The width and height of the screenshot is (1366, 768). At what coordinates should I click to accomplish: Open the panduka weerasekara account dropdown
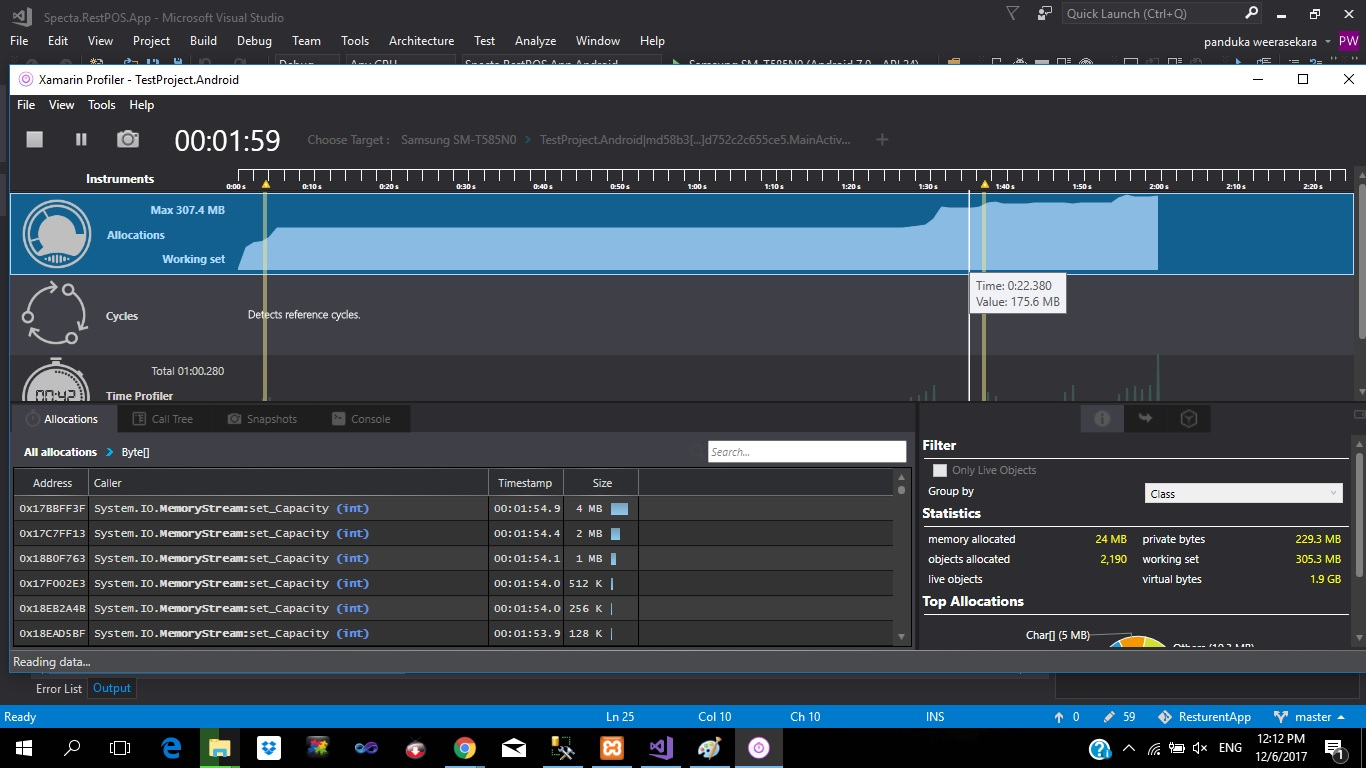tap(1269, 42)
